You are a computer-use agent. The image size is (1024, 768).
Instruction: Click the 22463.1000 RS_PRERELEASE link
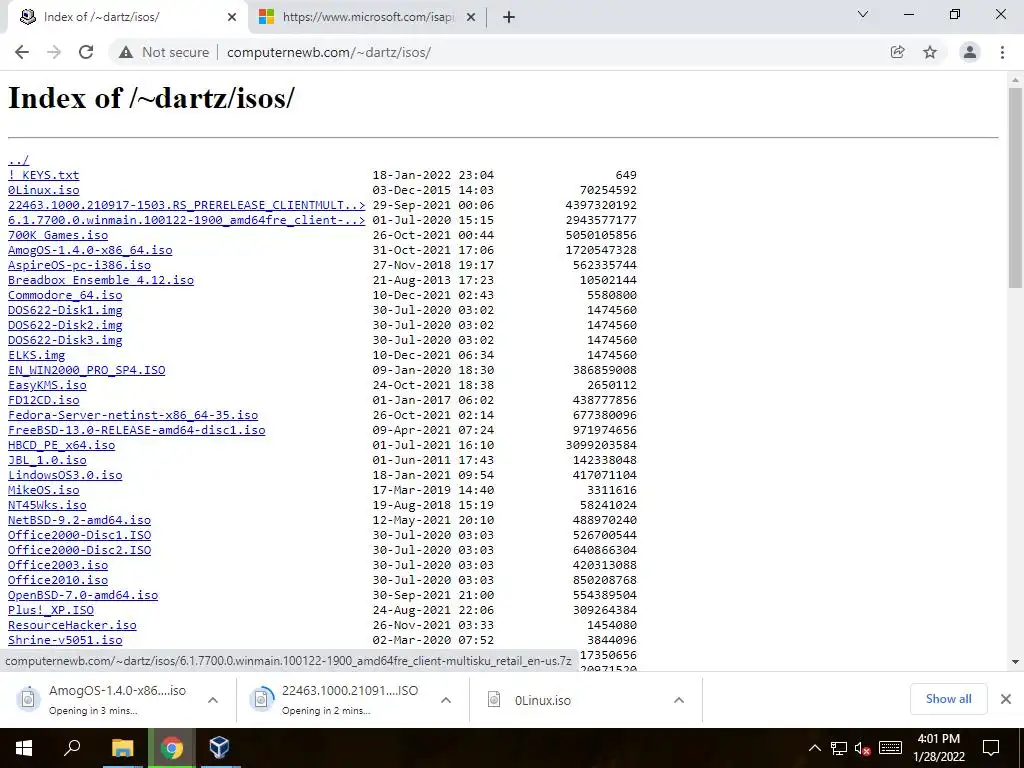[x=187, y=205]
